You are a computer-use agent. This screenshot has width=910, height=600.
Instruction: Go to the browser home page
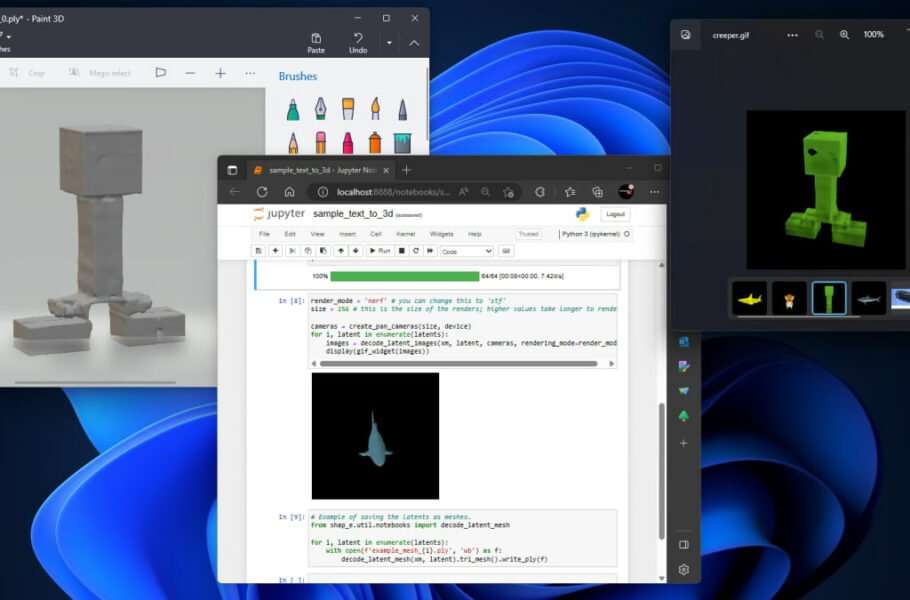pyautogui.click(x=290, y=192)
